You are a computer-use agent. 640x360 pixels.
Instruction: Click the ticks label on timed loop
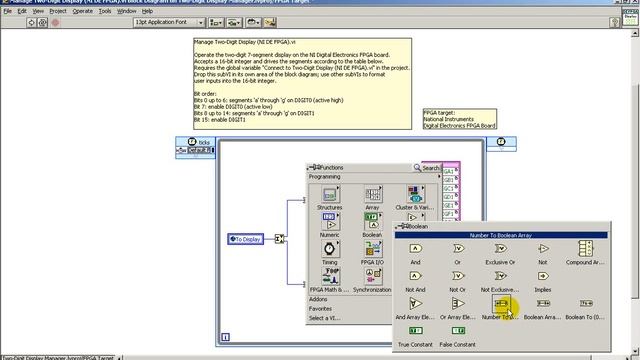[x=204, y=142]
